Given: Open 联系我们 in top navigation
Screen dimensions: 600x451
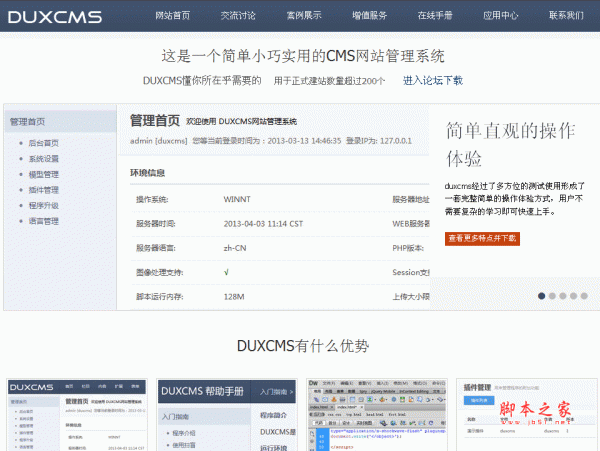Looking at the screenshot, I should tap(566, 15).
